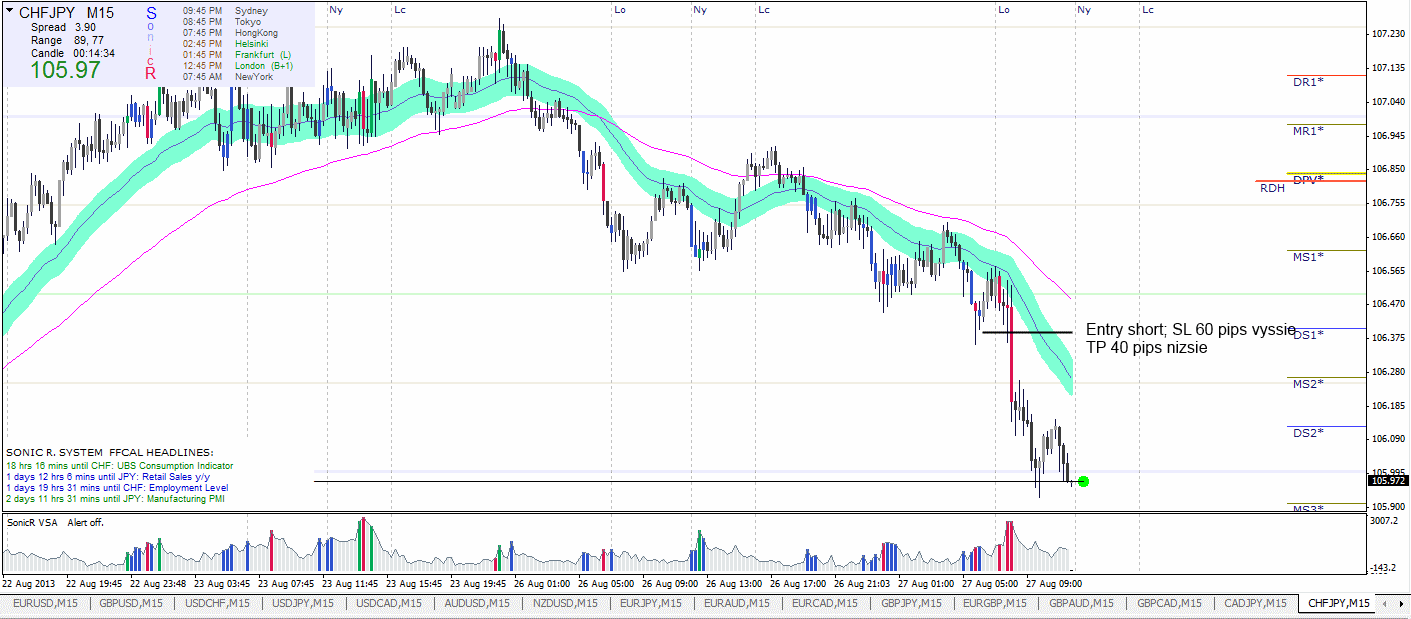Click the RDH level label

(1272, 188)
